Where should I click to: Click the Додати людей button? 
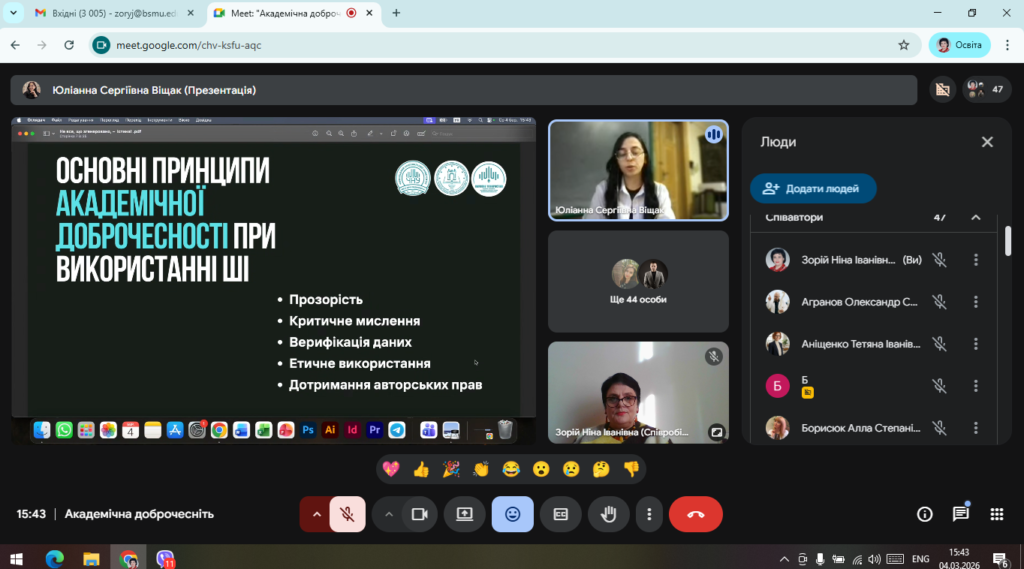click(813, 188)
